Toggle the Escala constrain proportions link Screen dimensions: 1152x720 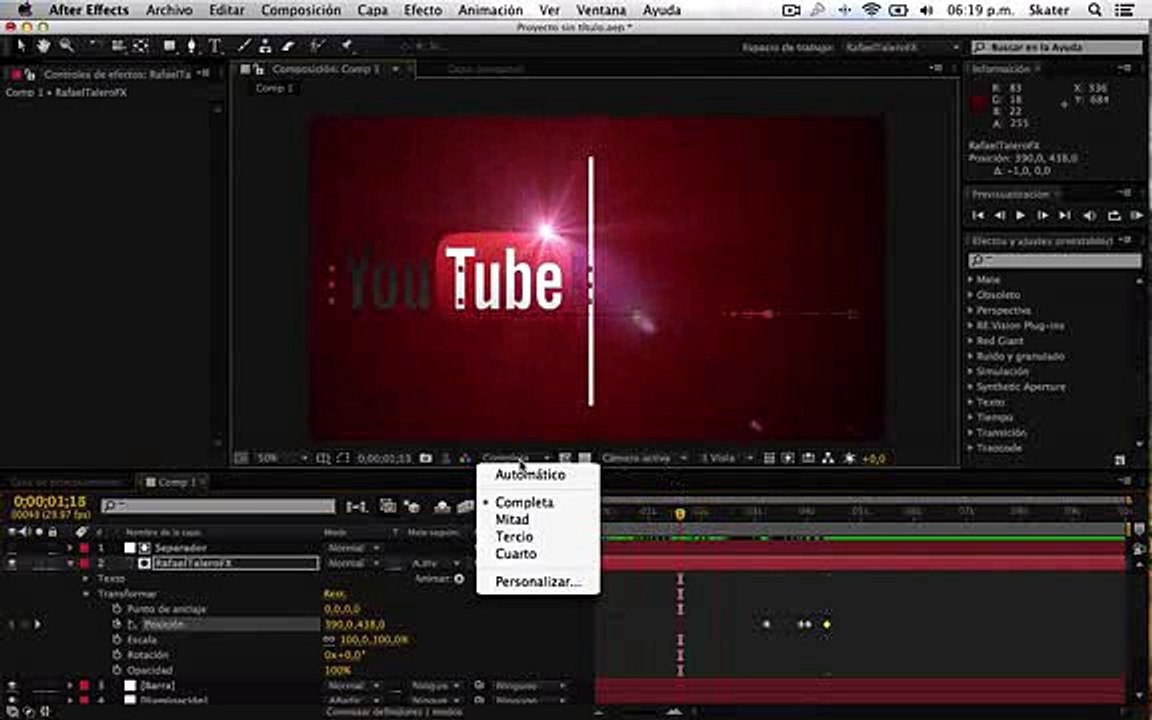click(329, 639)
